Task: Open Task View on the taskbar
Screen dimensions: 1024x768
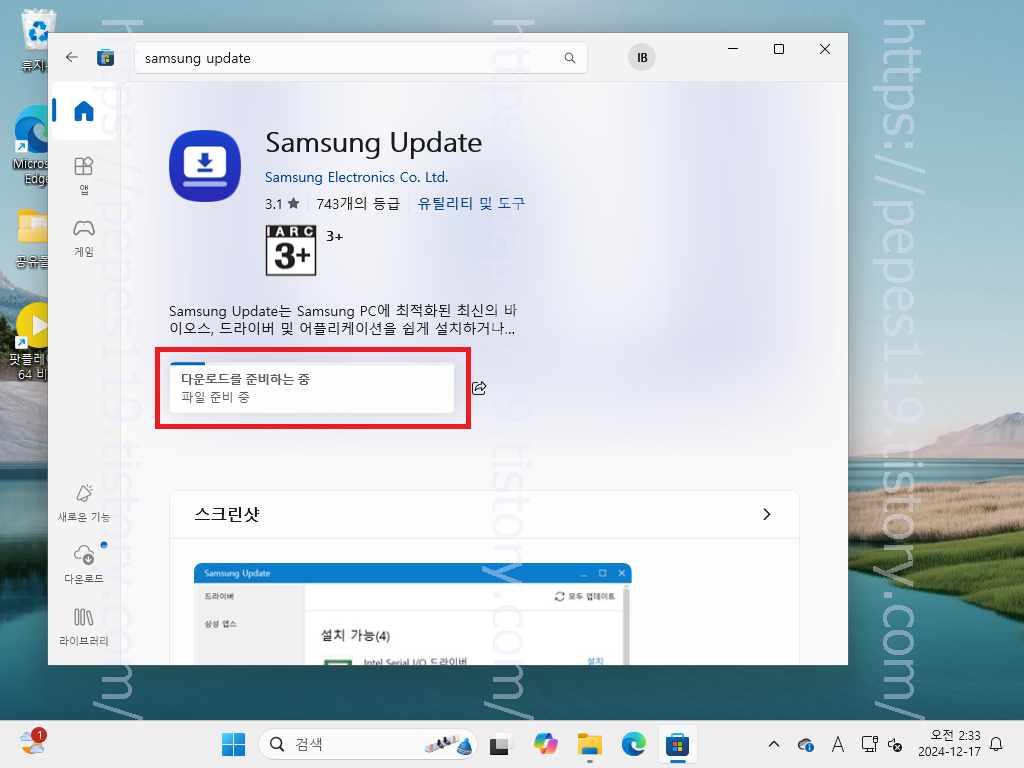Action: coord(500,744)
